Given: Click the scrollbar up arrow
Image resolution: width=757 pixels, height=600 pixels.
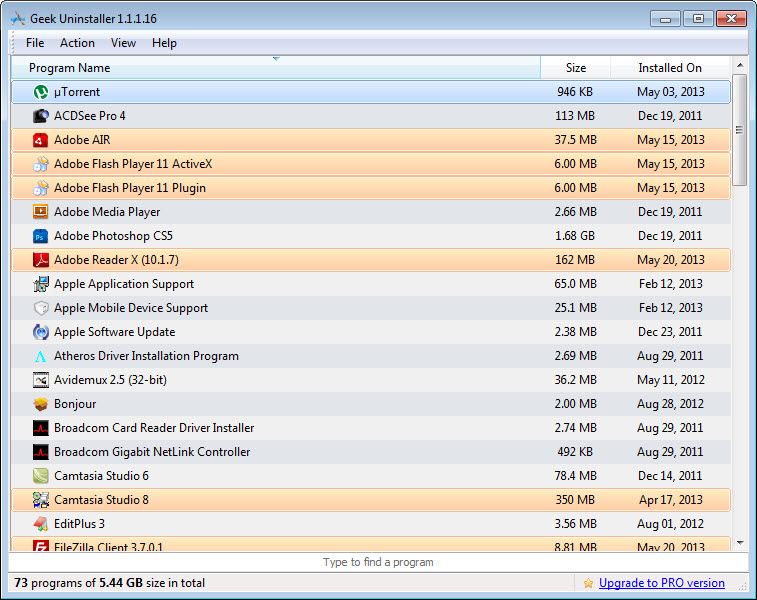Looking at the screenshot, I should pos(740,65).
